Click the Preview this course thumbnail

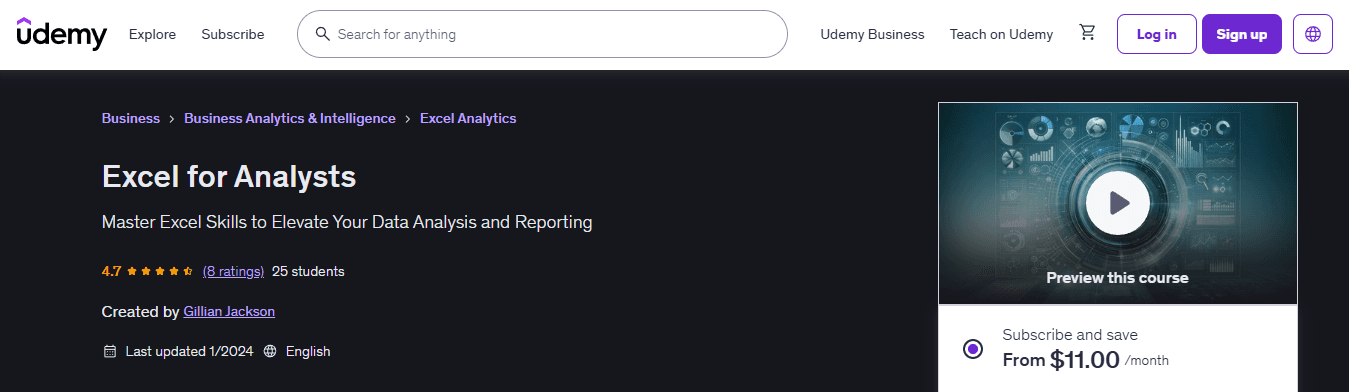click(1117, 203)
